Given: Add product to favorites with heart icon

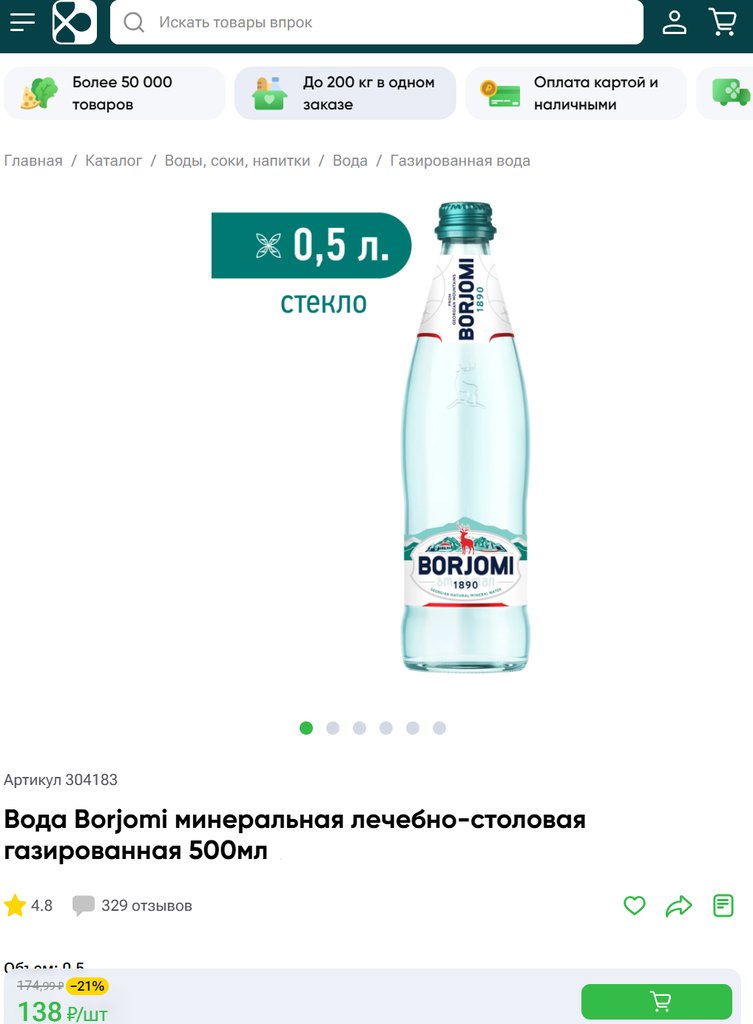Looking at the screenshot, I should (x=634, y=905).
